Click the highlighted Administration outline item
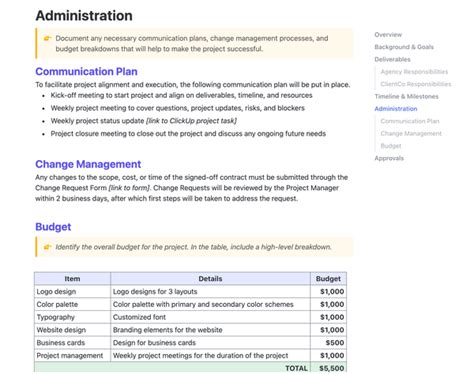Viewport: 474px width, 374px height. [x=396, y=109]
